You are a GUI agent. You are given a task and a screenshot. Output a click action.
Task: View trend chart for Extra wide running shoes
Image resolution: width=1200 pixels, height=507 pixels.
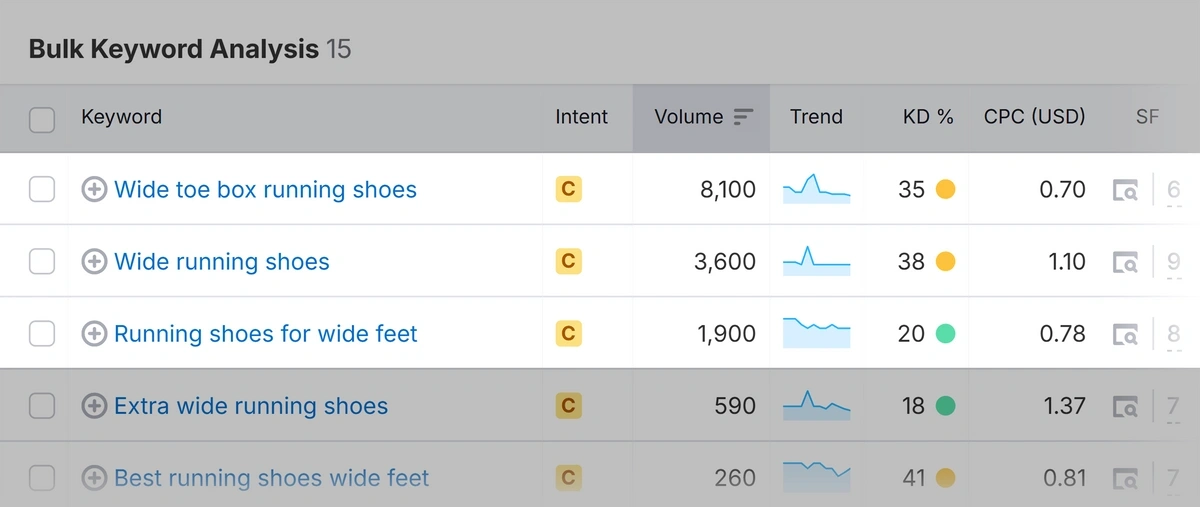click(x=816, y=405)
